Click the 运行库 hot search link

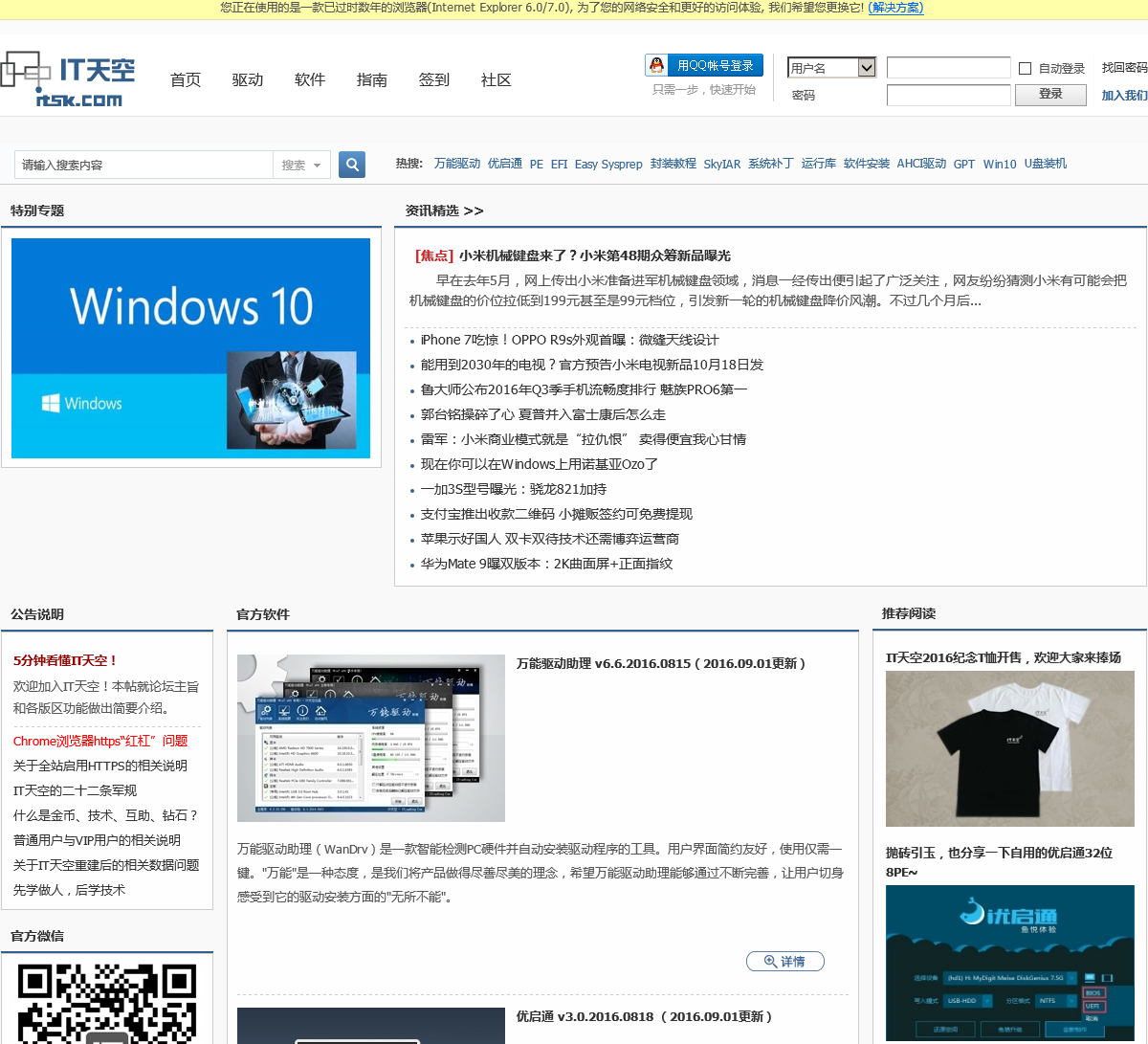point(819,164)
